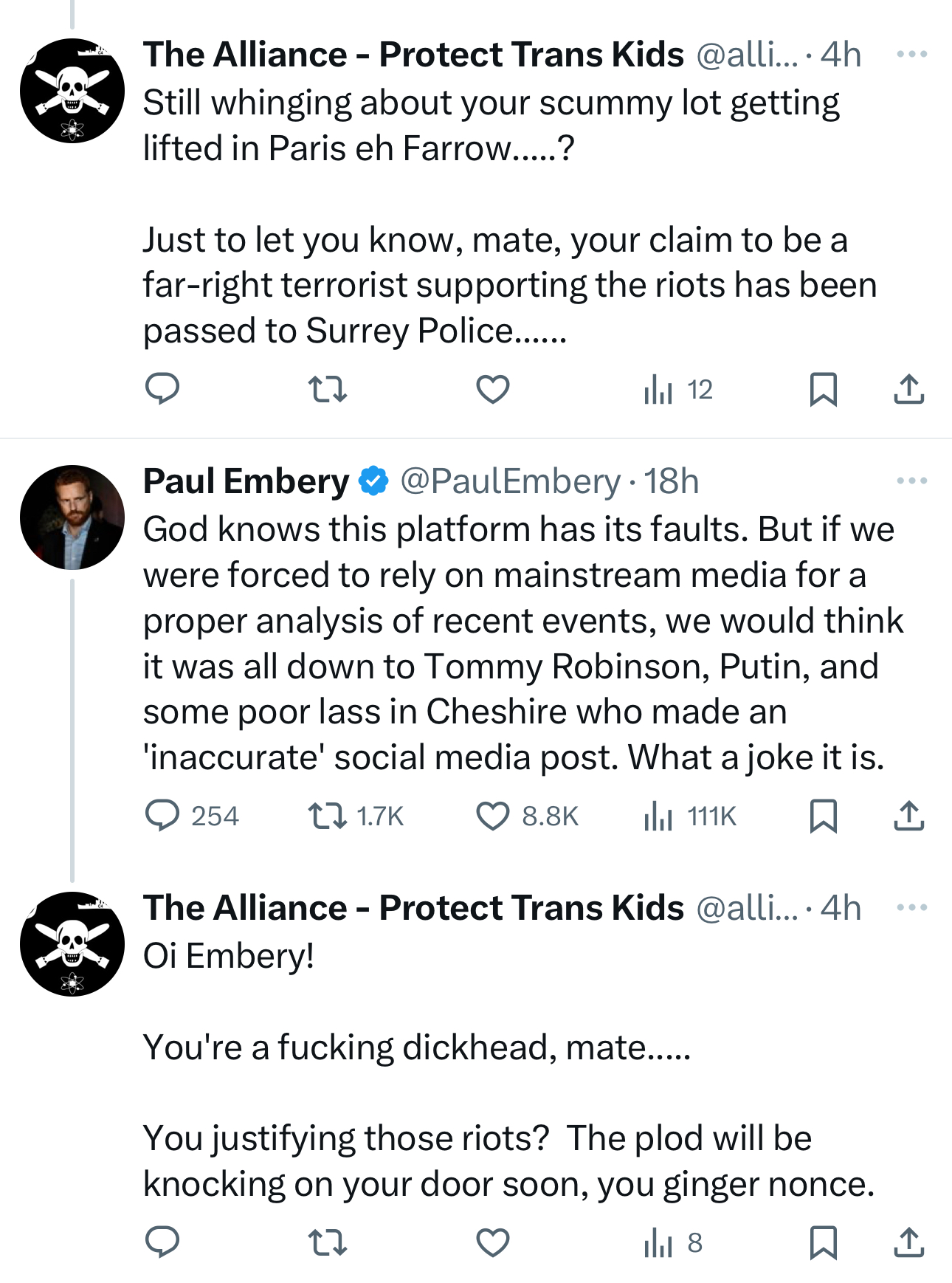Screen dimensions: 952x1283
Task: Open more options on Farrow reply tweet
Action: pyautogui.click(x=911, y=54)
